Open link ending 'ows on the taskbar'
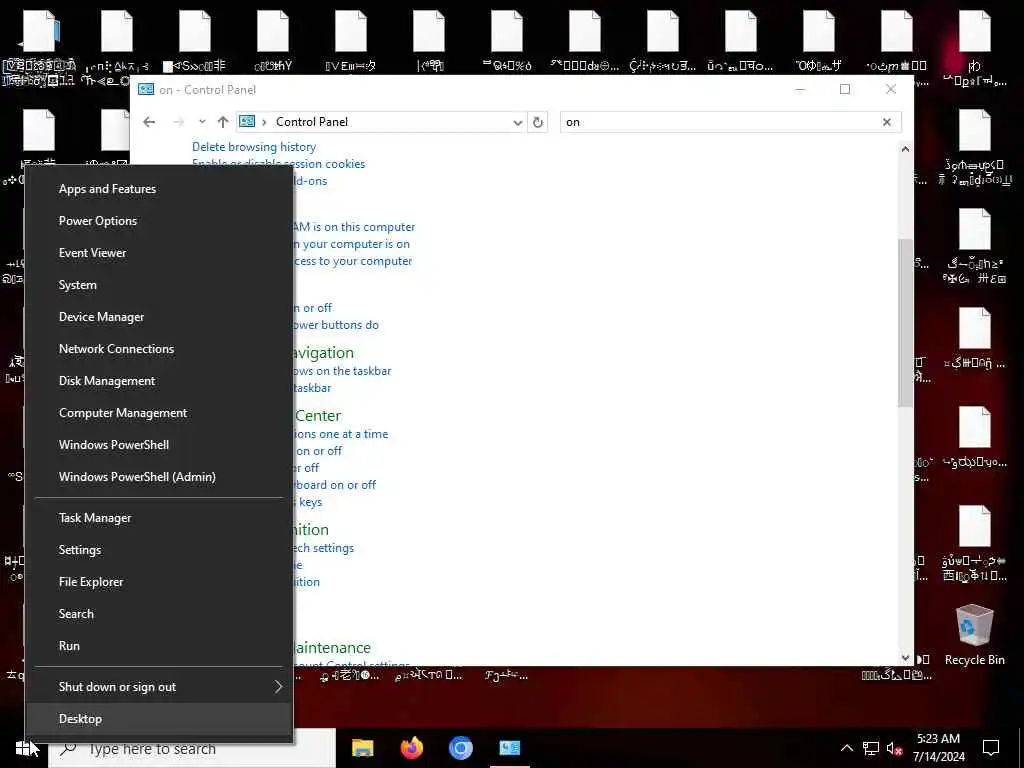Image resolution: width=1024 pixels, height=768 pixels. 342,370
